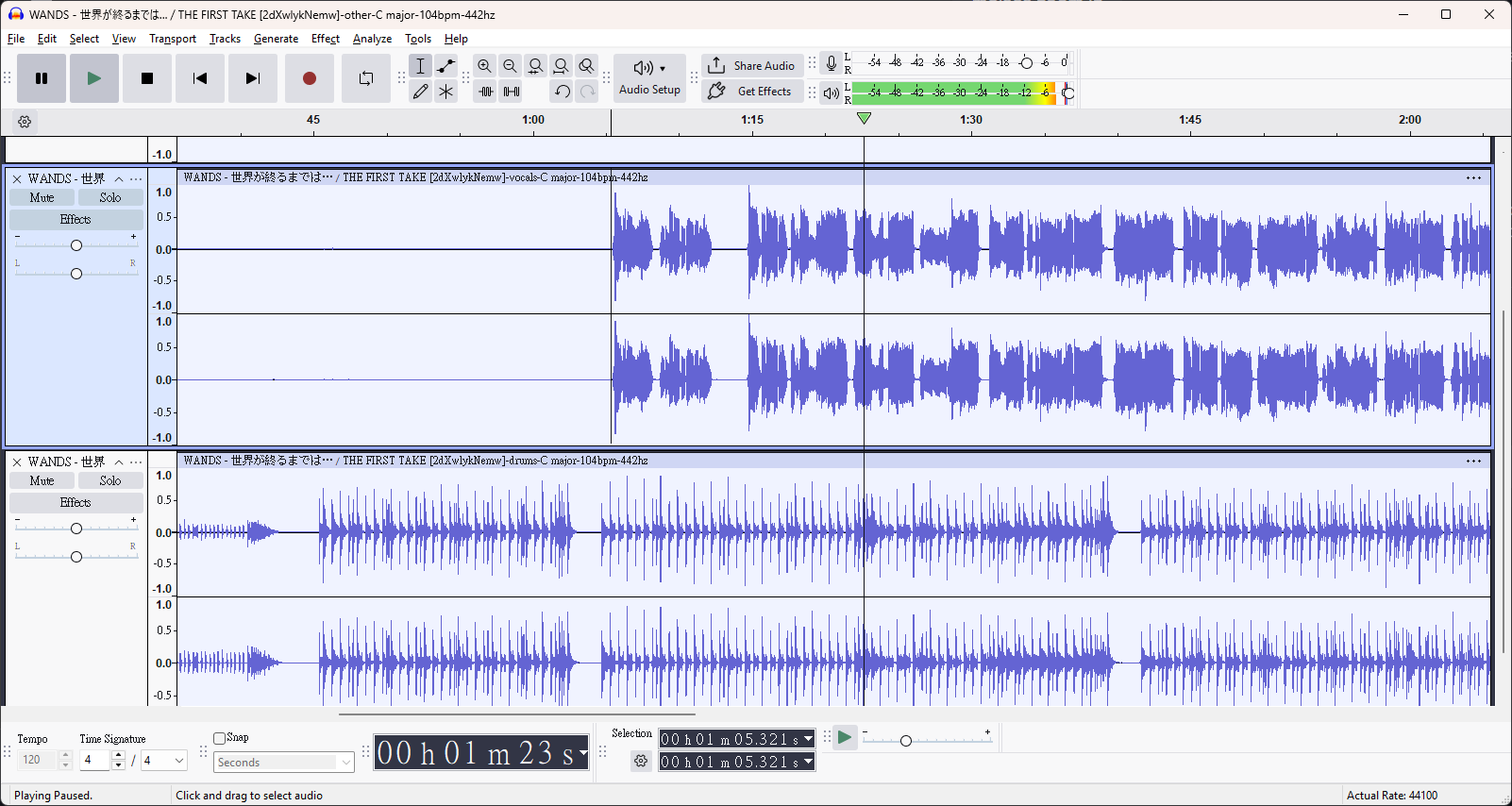Click the playback speed slider handle

[906, 741]
